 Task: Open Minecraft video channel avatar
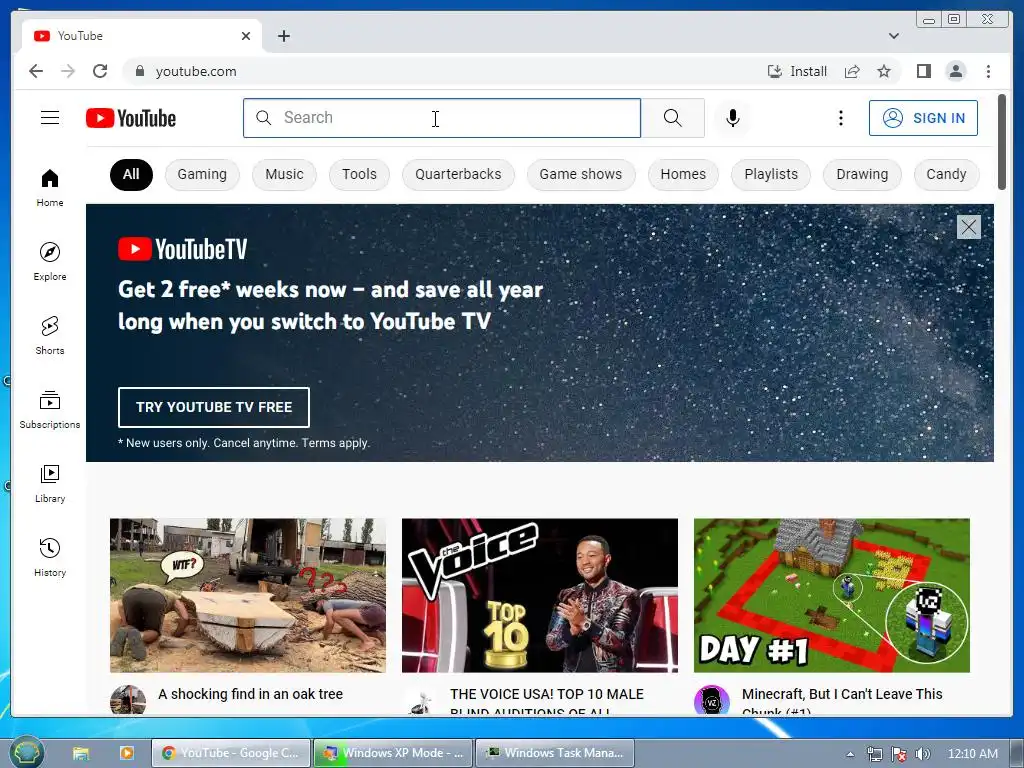click(x=711, y=700)
